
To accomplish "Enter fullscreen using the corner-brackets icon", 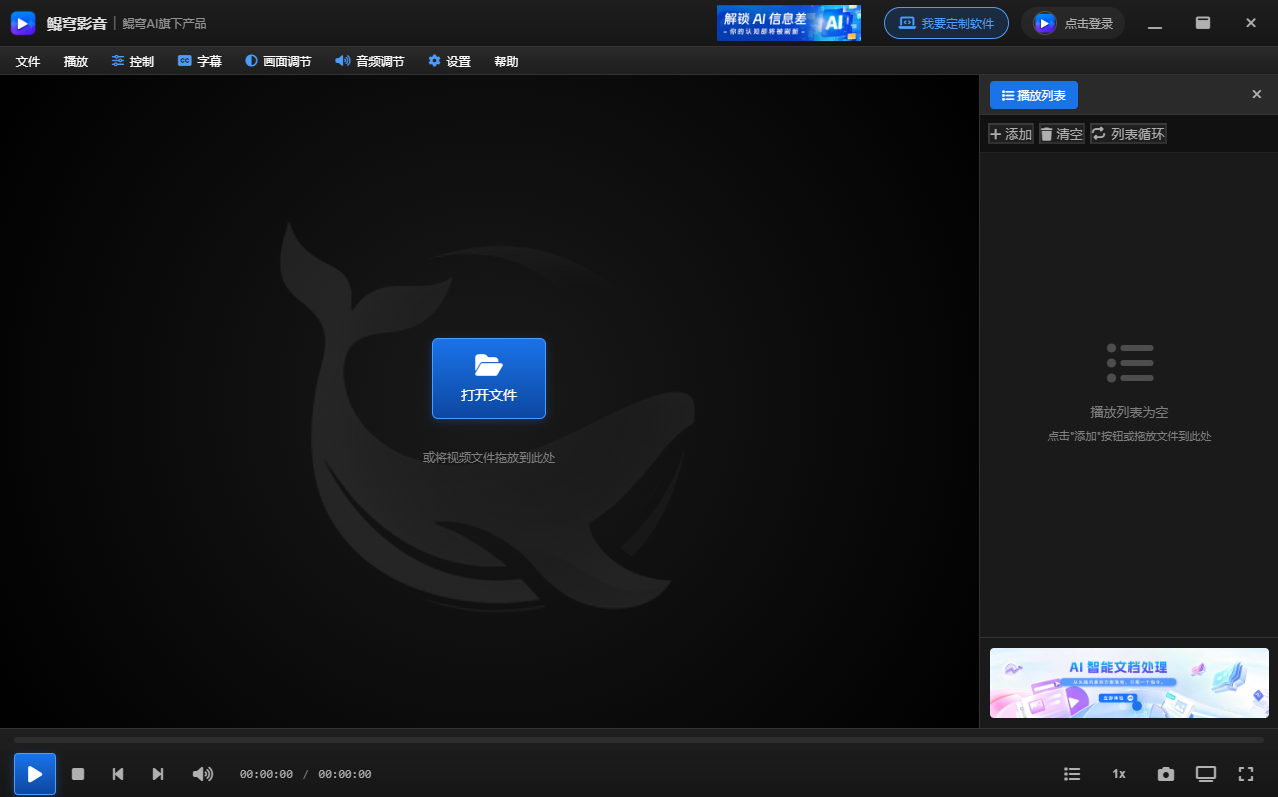I will pos(1246,773).
